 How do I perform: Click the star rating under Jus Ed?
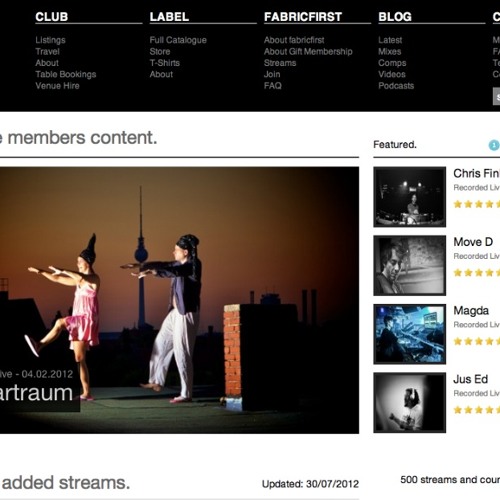tap(477, 410)
